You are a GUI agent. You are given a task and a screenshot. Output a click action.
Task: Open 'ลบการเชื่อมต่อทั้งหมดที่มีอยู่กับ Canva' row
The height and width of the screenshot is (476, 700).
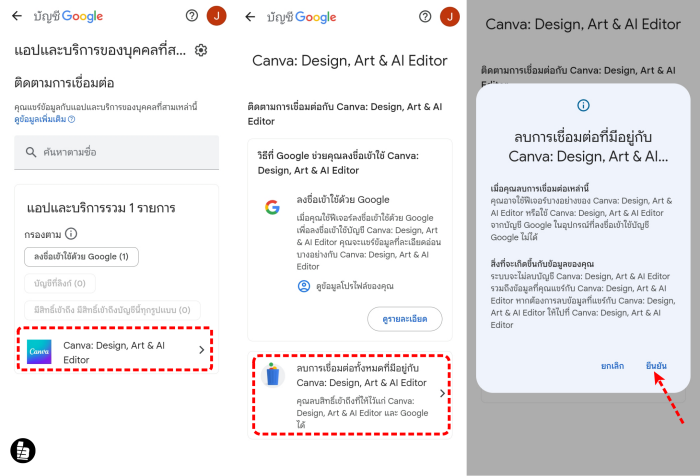tap(351, 395)
